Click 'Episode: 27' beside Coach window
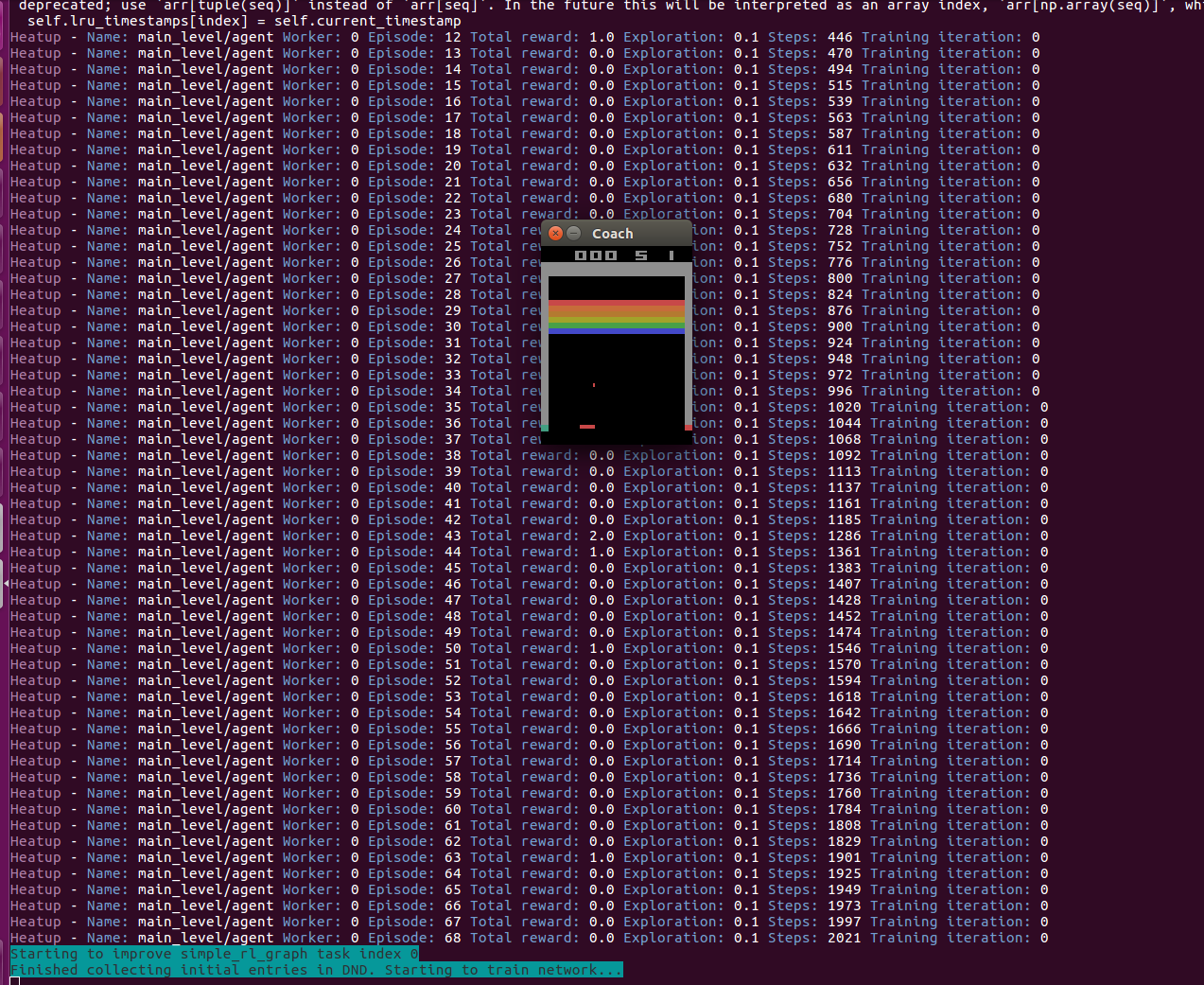The height and width of the screenshot is (985, 1204). [414, 278]
